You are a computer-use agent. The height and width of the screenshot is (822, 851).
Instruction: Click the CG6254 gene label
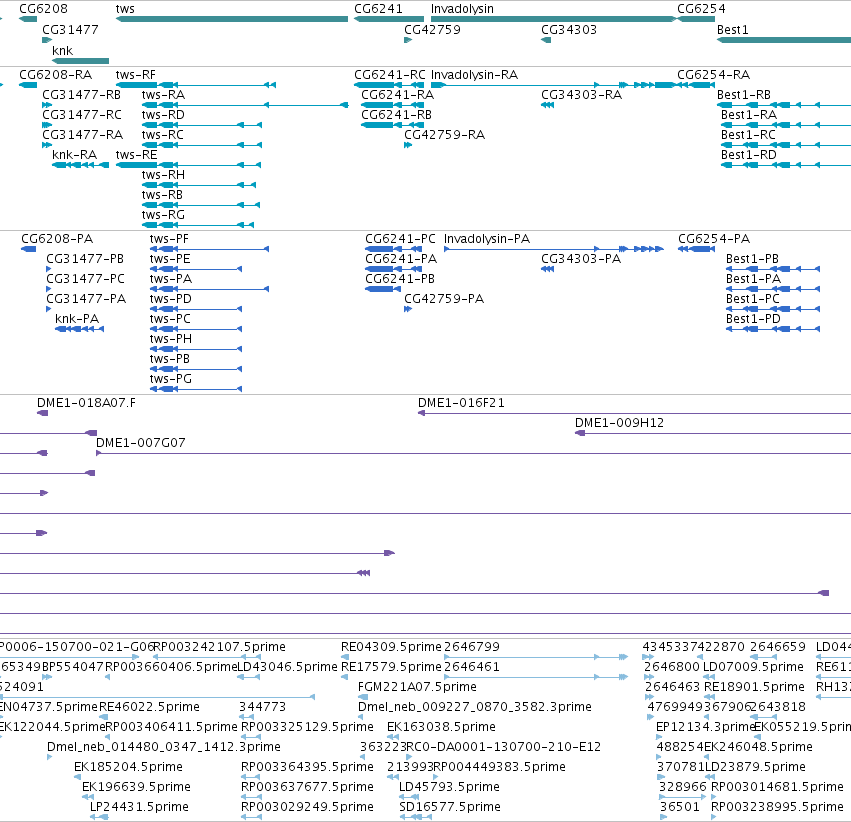click(x=701, y=9)
